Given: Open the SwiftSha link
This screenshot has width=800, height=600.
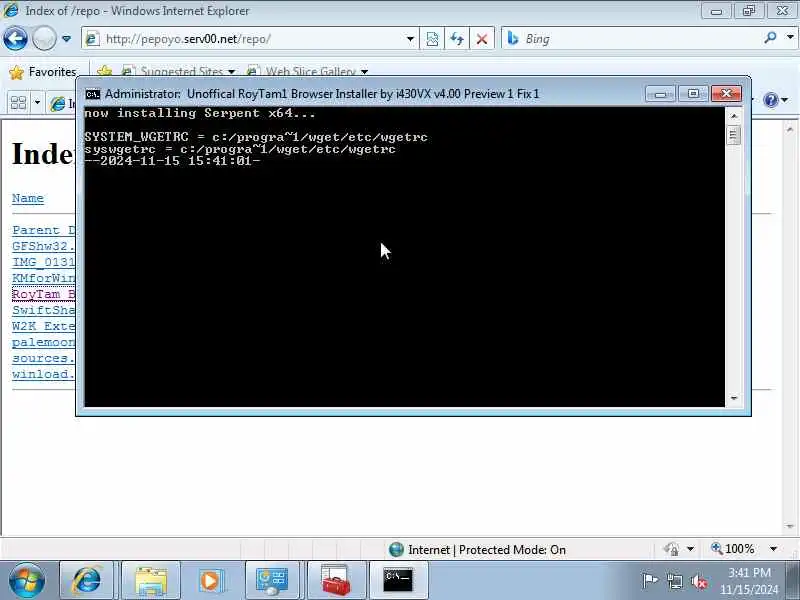Looking at the screenshot, I should coord(43,310).
